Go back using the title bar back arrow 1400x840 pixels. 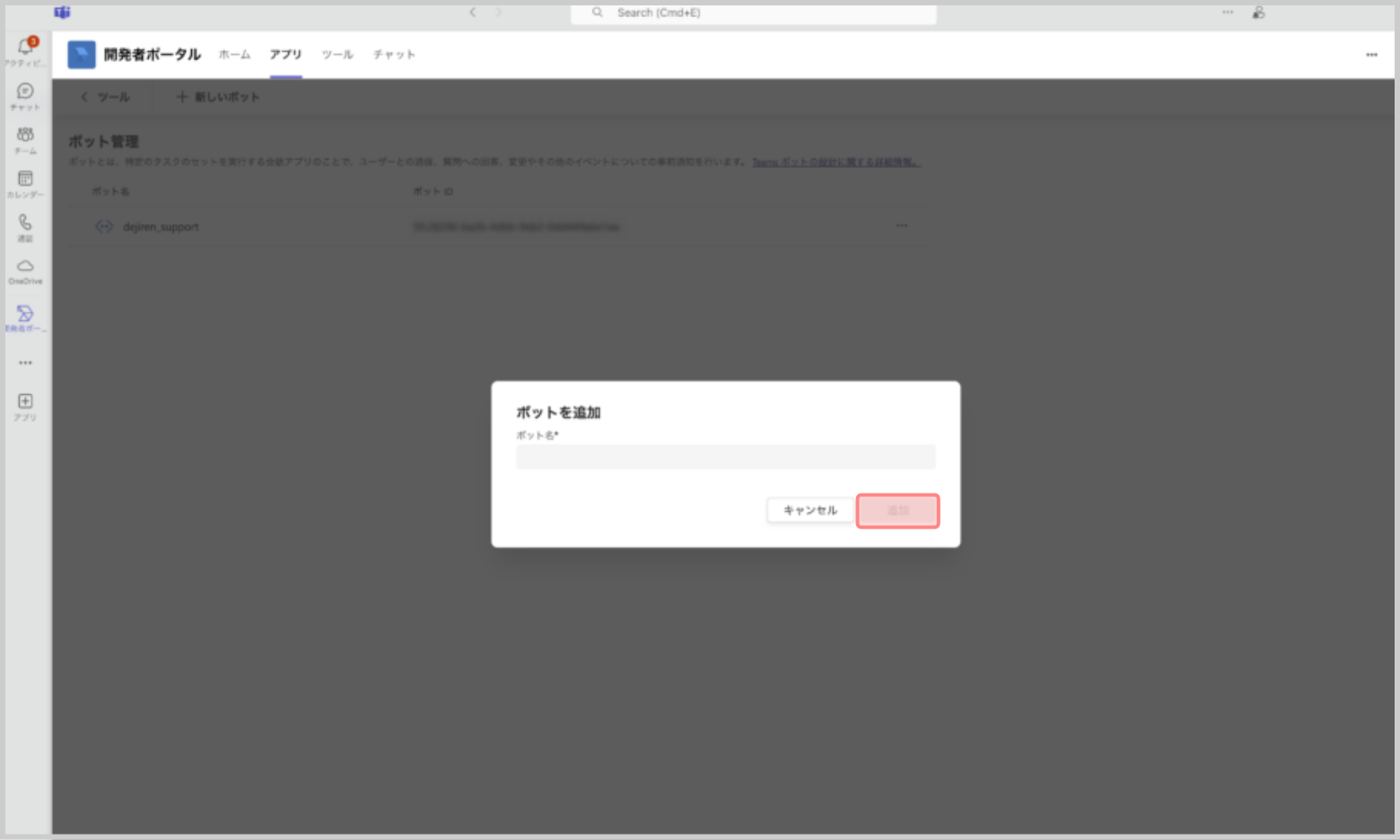(x=473, y=13)
